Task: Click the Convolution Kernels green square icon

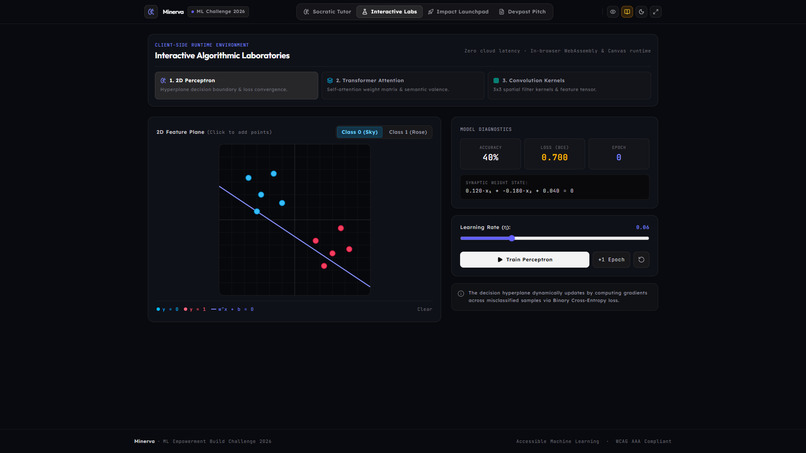Action: click(x=496, y=80)
